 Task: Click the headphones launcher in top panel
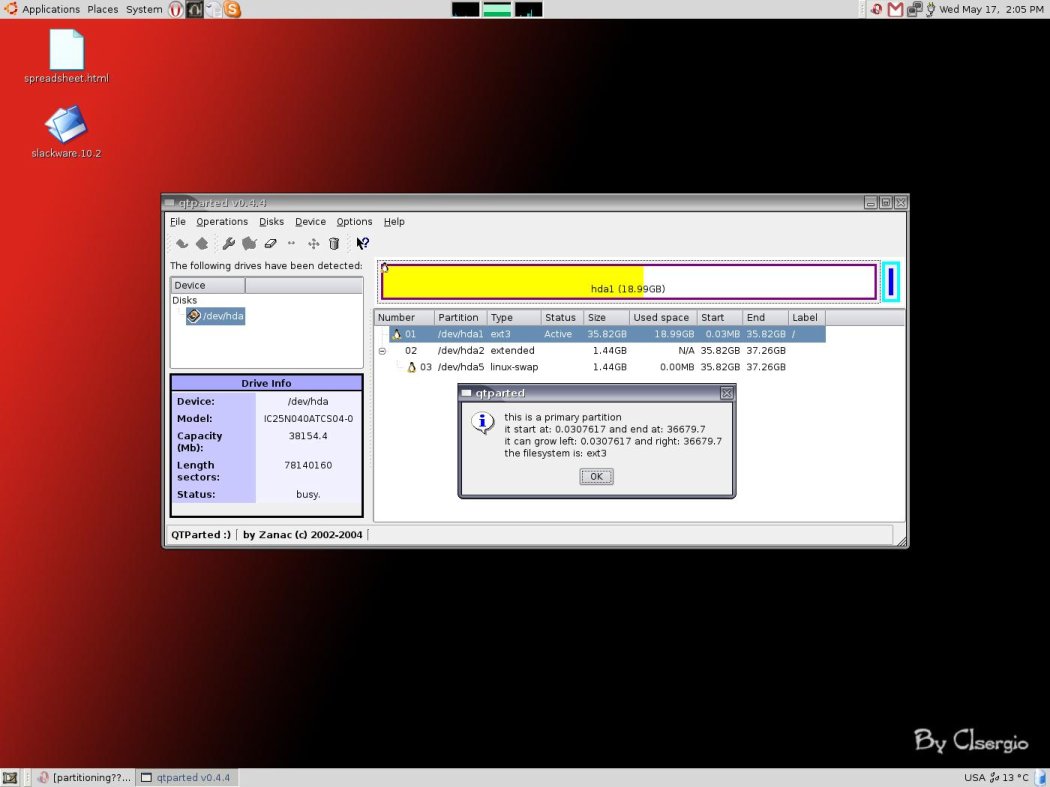194,9
